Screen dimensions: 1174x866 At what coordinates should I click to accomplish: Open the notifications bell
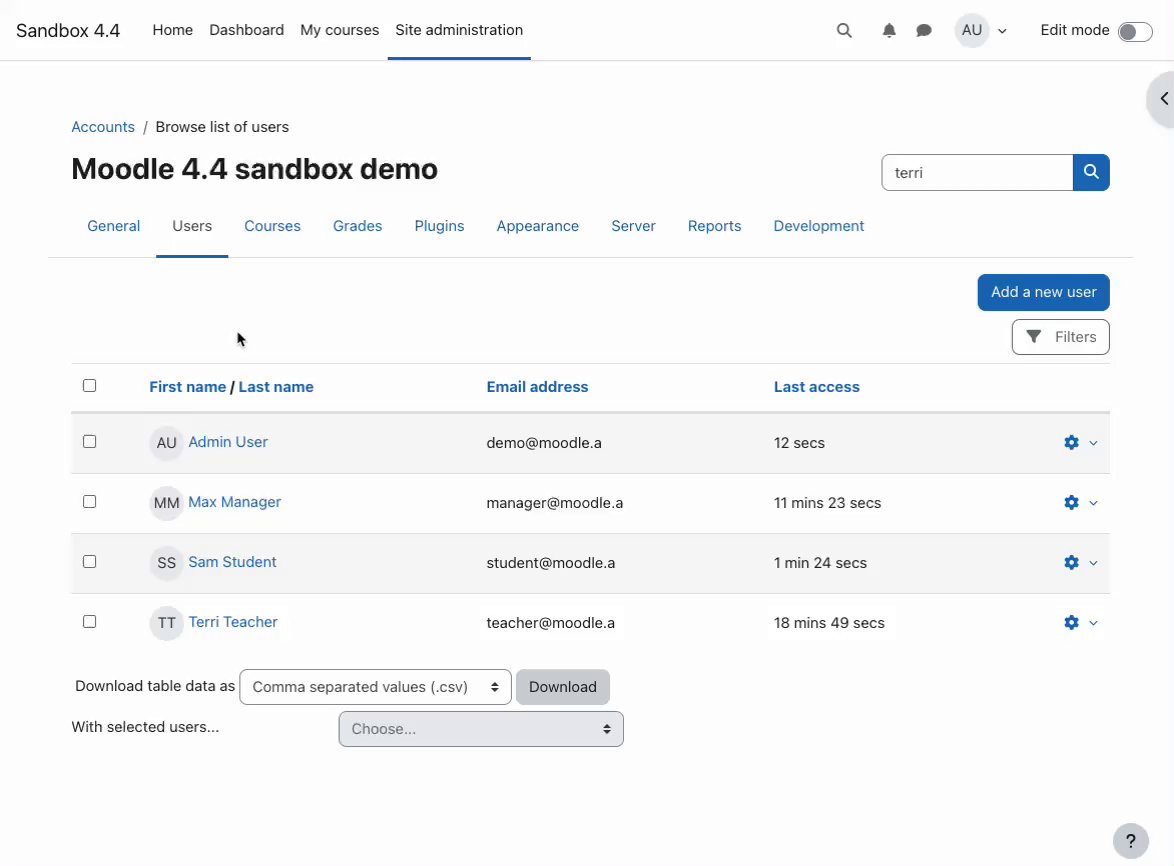tap(889, 31)
